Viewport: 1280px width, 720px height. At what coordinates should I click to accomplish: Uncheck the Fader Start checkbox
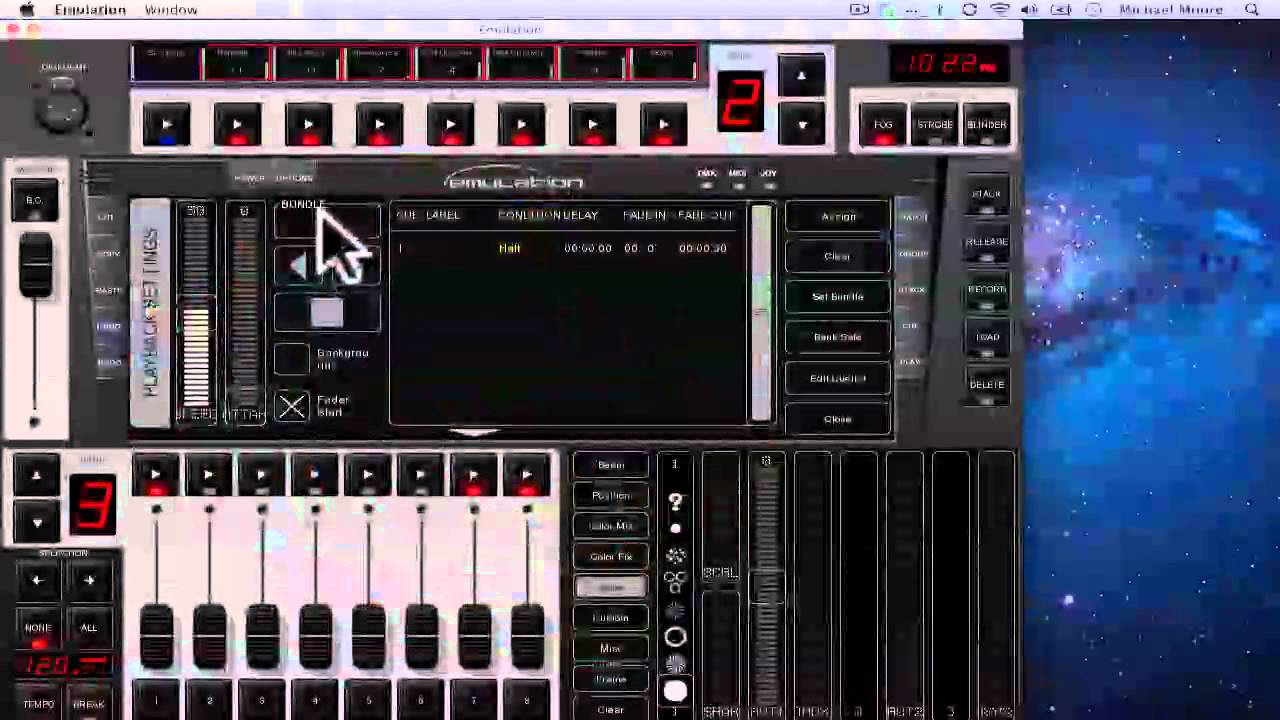[293, 406]
